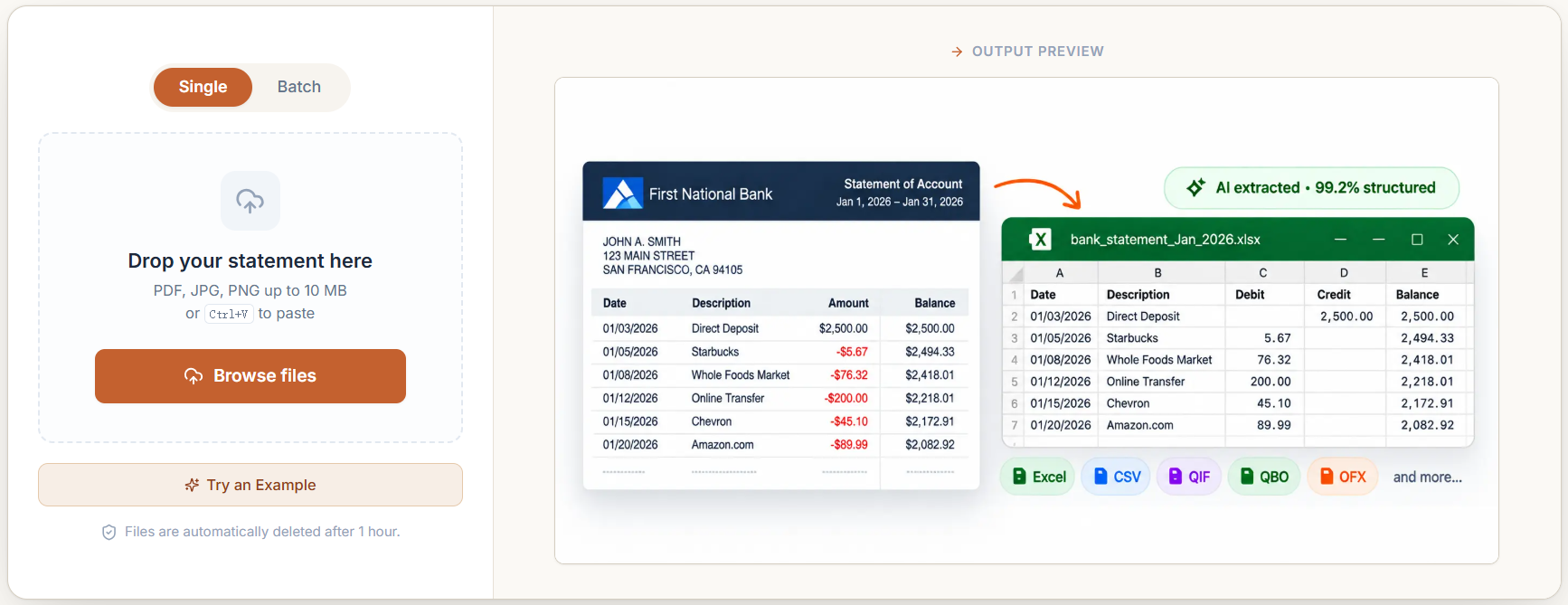Close the spreadsheet preview window

(x=1453, y=240)
